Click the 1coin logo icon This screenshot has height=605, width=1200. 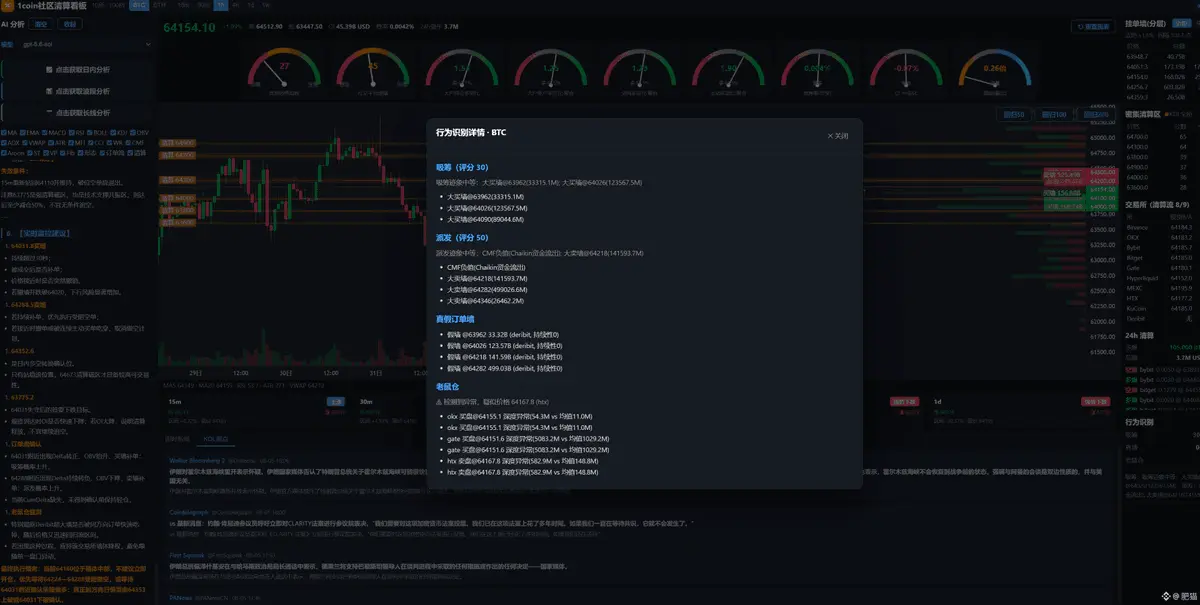tap(8, 6)
